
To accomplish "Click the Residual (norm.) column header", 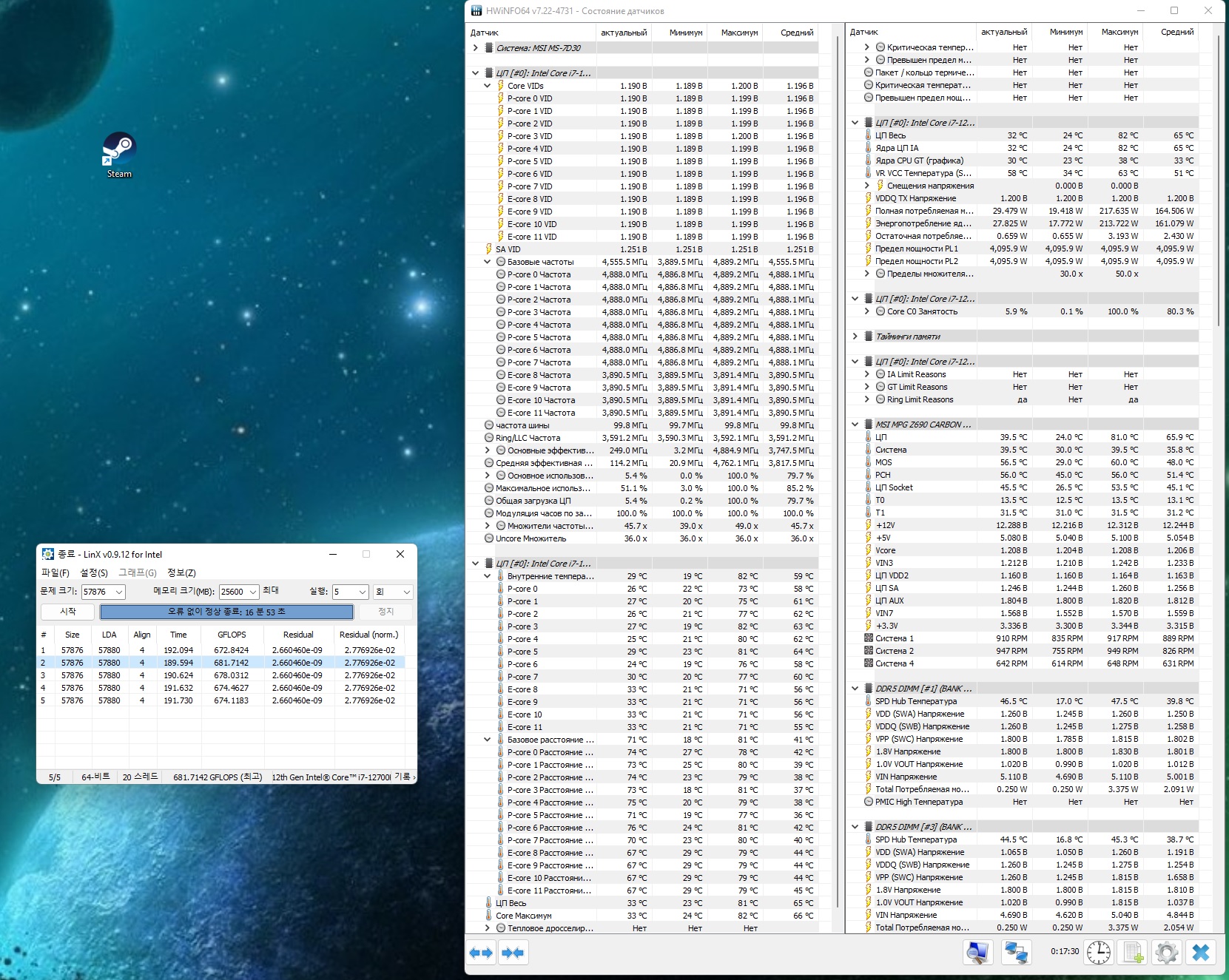I will coord(368,635).
